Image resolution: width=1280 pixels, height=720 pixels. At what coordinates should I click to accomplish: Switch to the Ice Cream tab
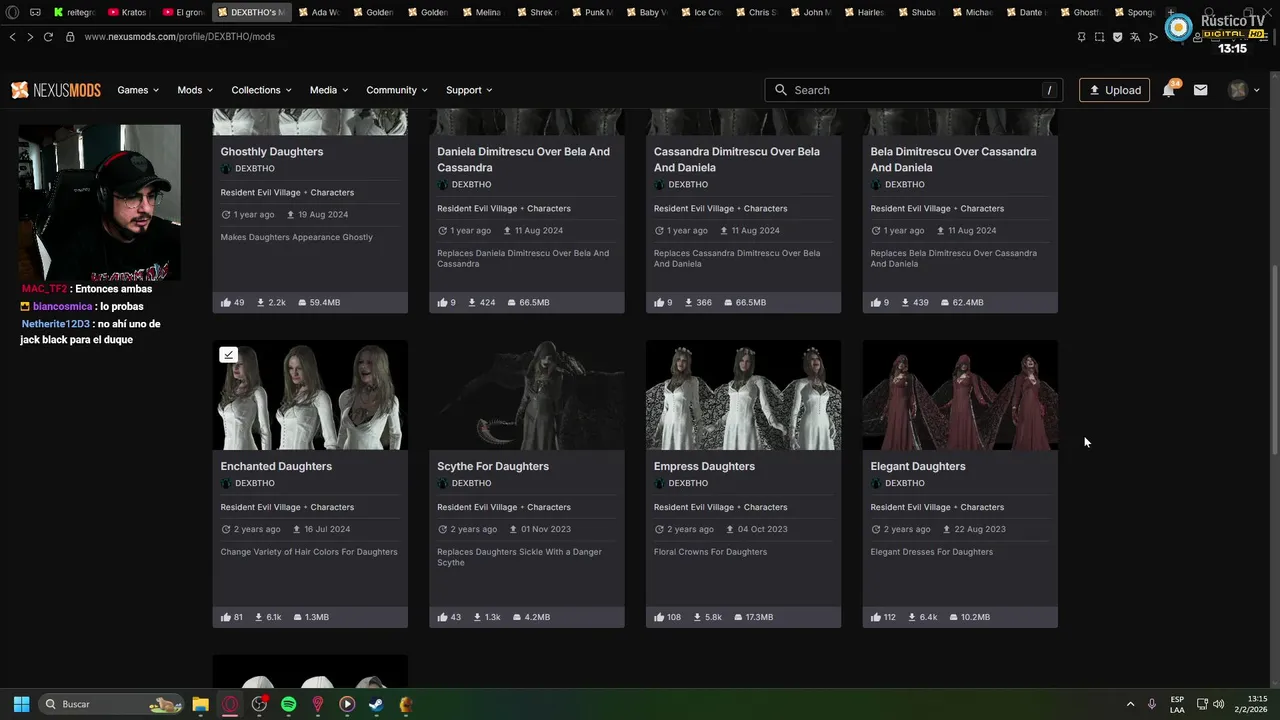click(x=701, y=12)
